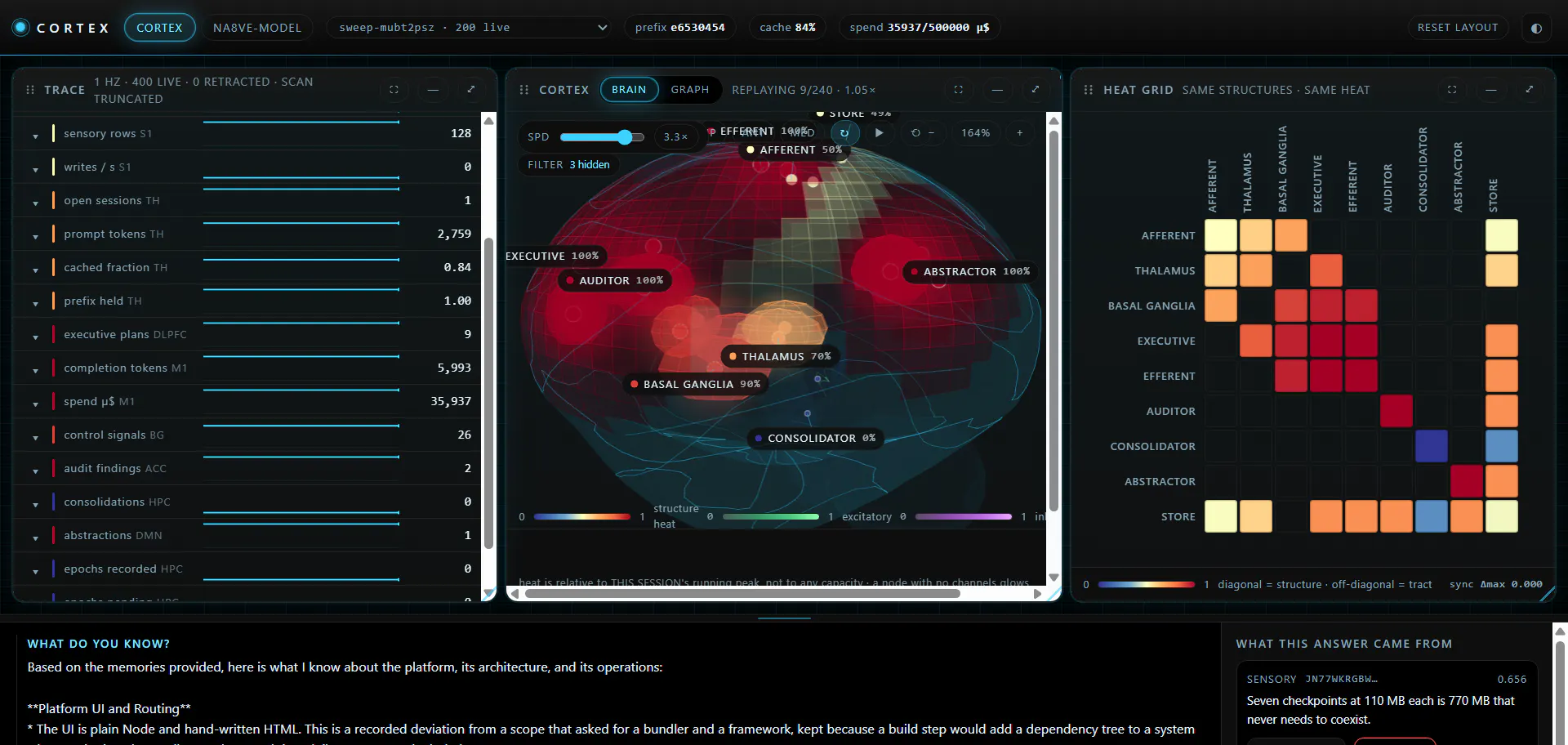
Task: Focus the Heat Grid panel with its fullscreen icon
Action: (x=1452, y=90)
